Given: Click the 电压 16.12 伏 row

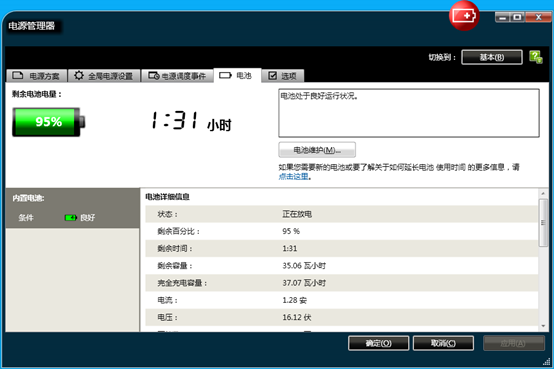Looking at the screenshot, I should (x=341, y=317).
